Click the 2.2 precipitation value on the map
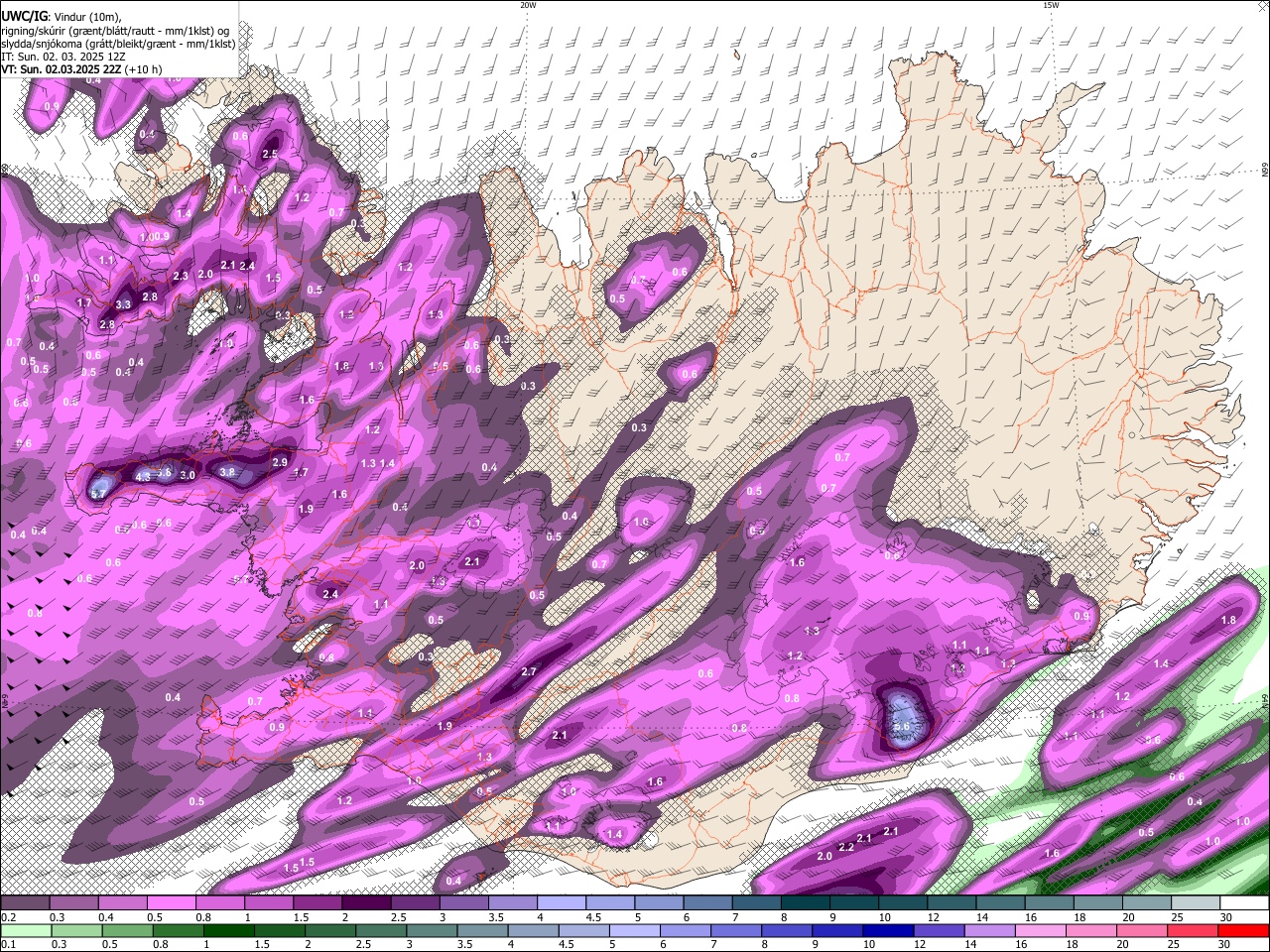The height and width of the screenshot is (952, 1270). pyautogui.click(x=846, y=848)
